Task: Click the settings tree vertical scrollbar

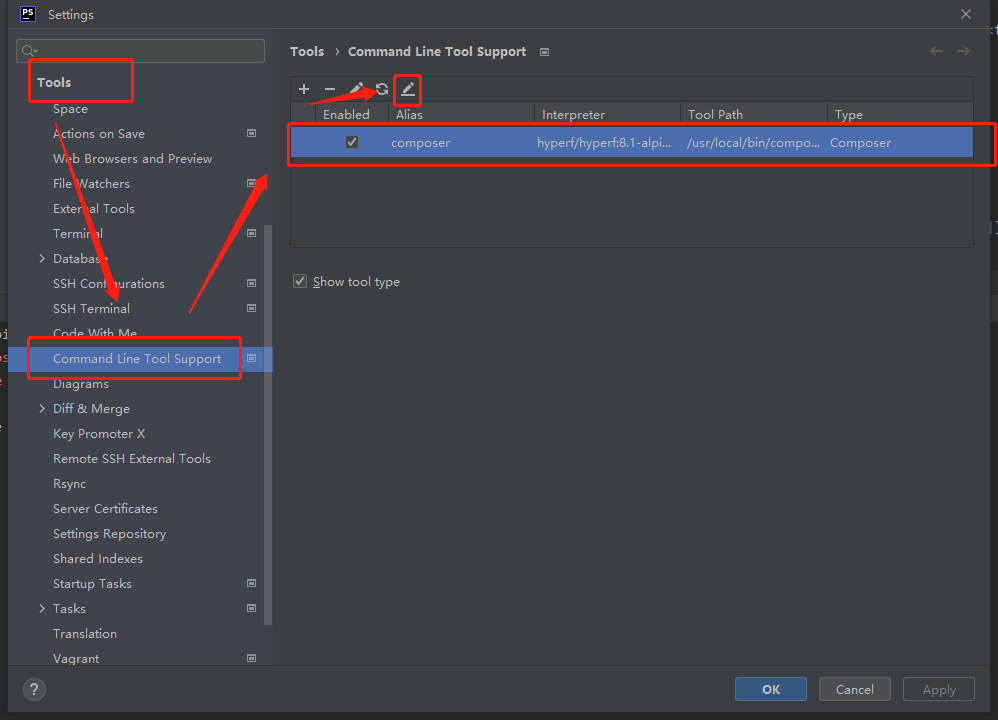Action: tap(268, 425)
